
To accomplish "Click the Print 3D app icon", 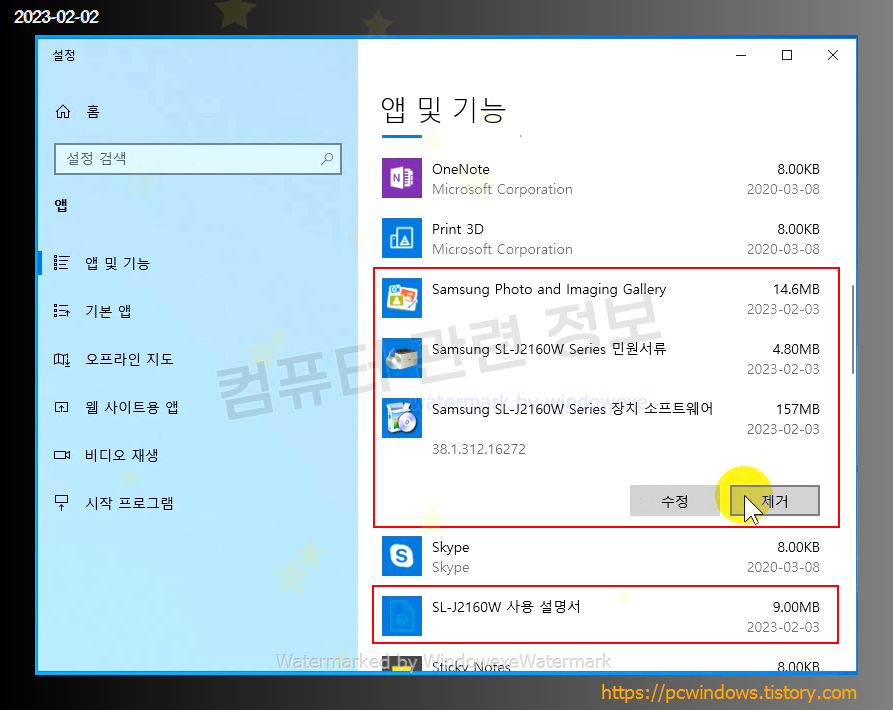I will click(x=402, y=238).
